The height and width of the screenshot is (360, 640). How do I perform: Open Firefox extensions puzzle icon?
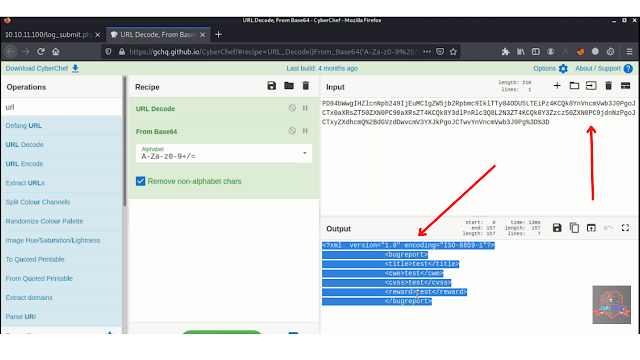click(506, 51)
